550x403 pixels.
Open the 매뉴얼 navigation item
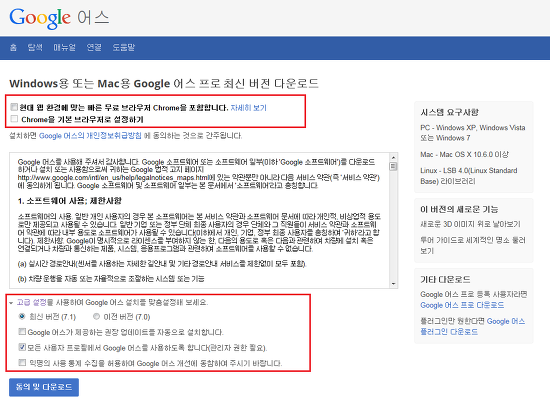click(x=64, y=47)
